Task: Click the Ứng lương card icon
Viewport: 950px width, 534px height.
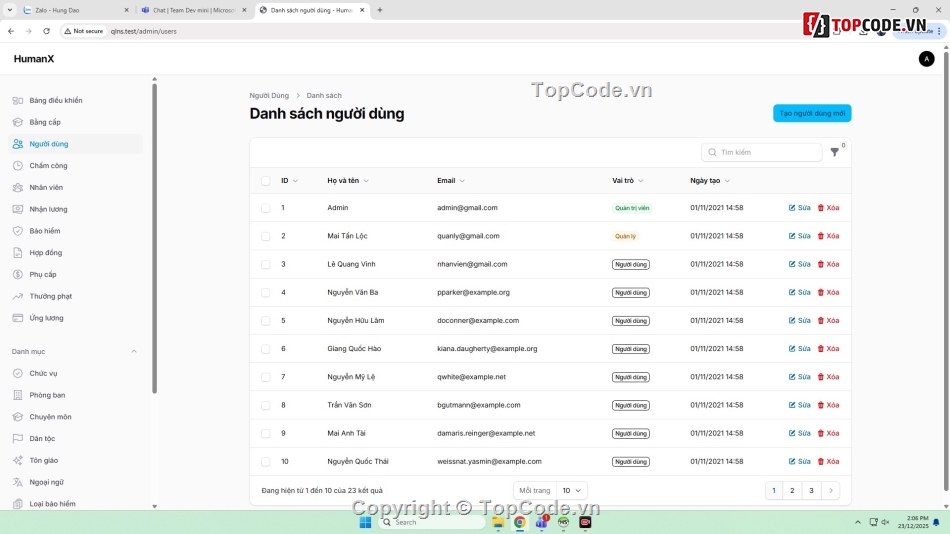Action: point(18,318)
